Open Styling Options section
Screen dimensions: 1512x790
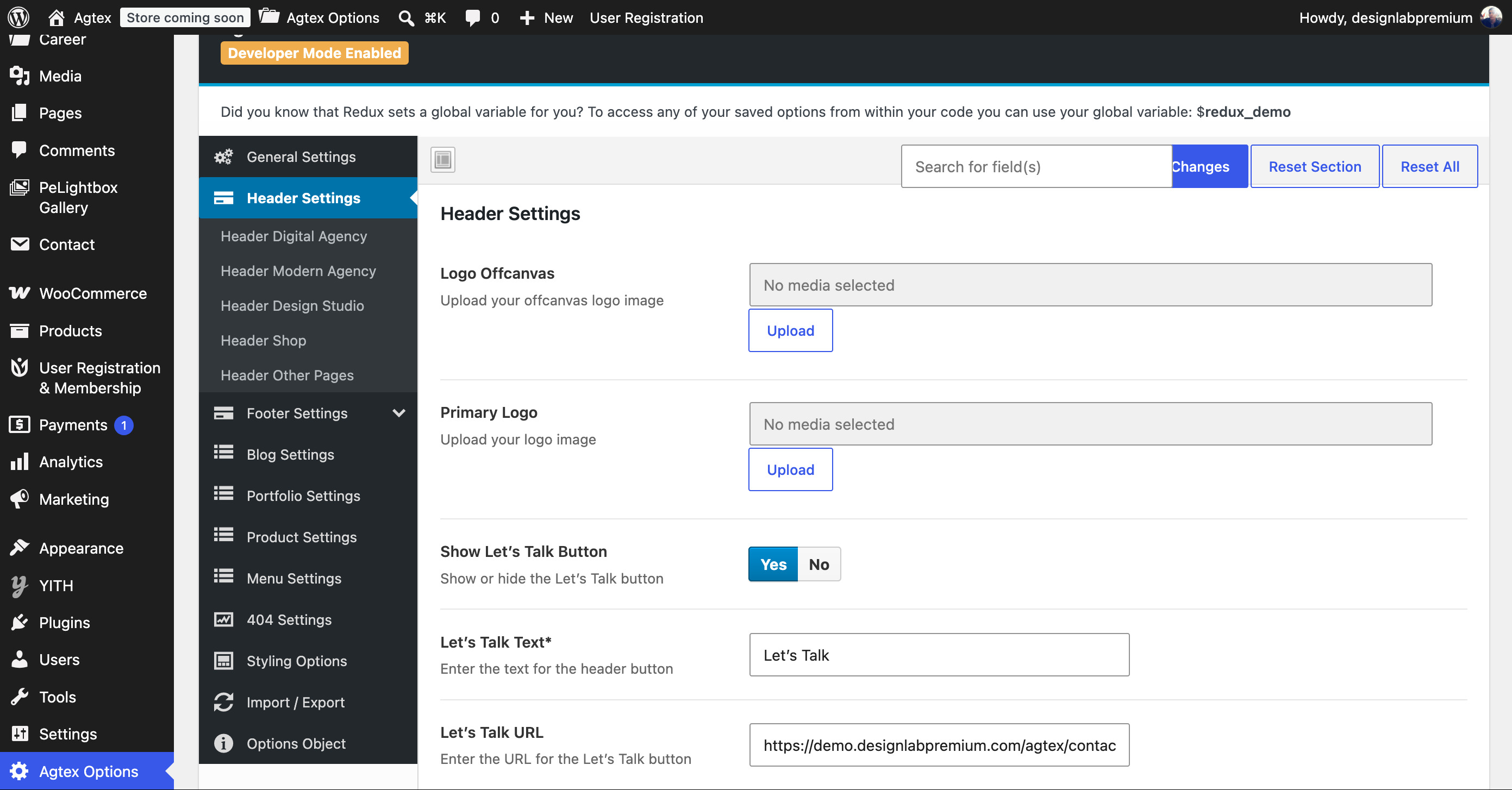point(308,661)
